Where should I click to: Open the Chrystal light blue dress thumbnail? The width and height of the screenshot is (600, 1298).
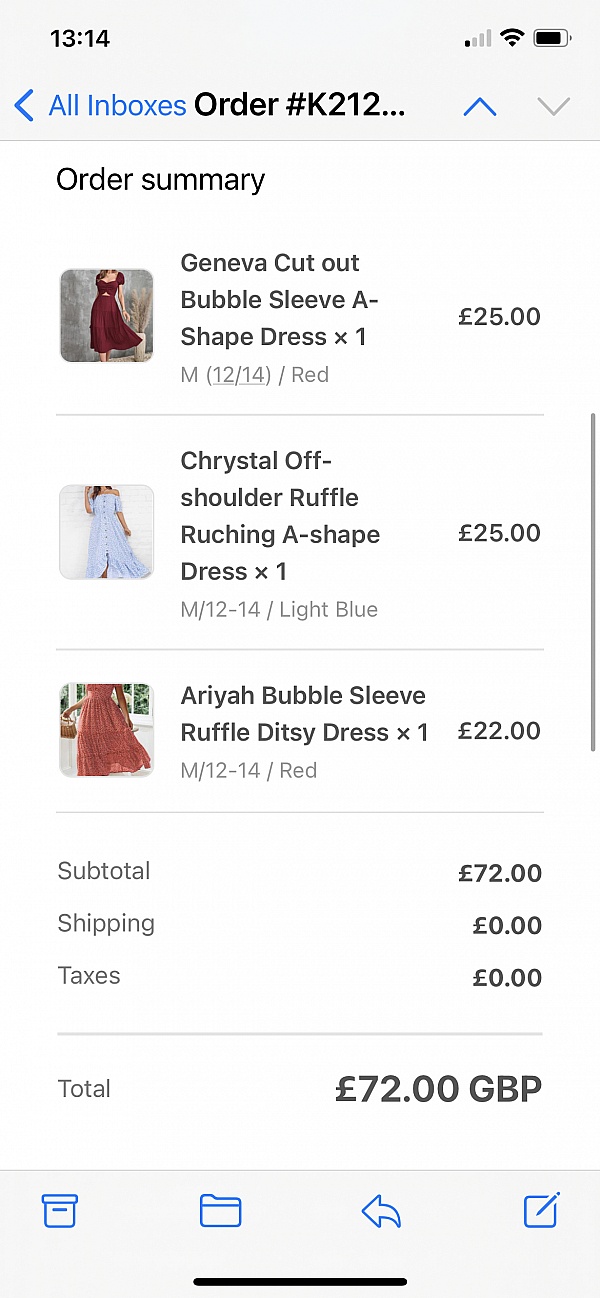[106, 532]
